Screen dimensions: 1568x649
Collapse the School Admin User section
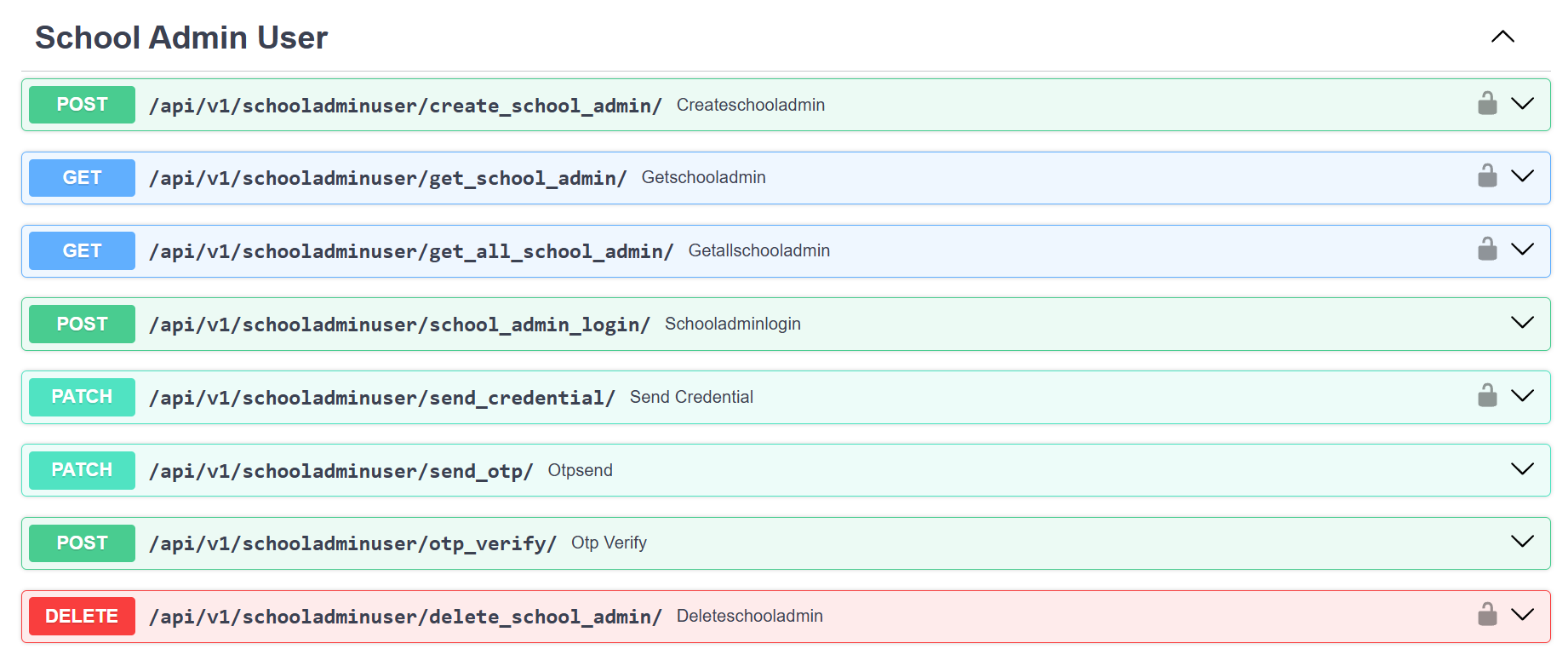tap(1502, 37)
